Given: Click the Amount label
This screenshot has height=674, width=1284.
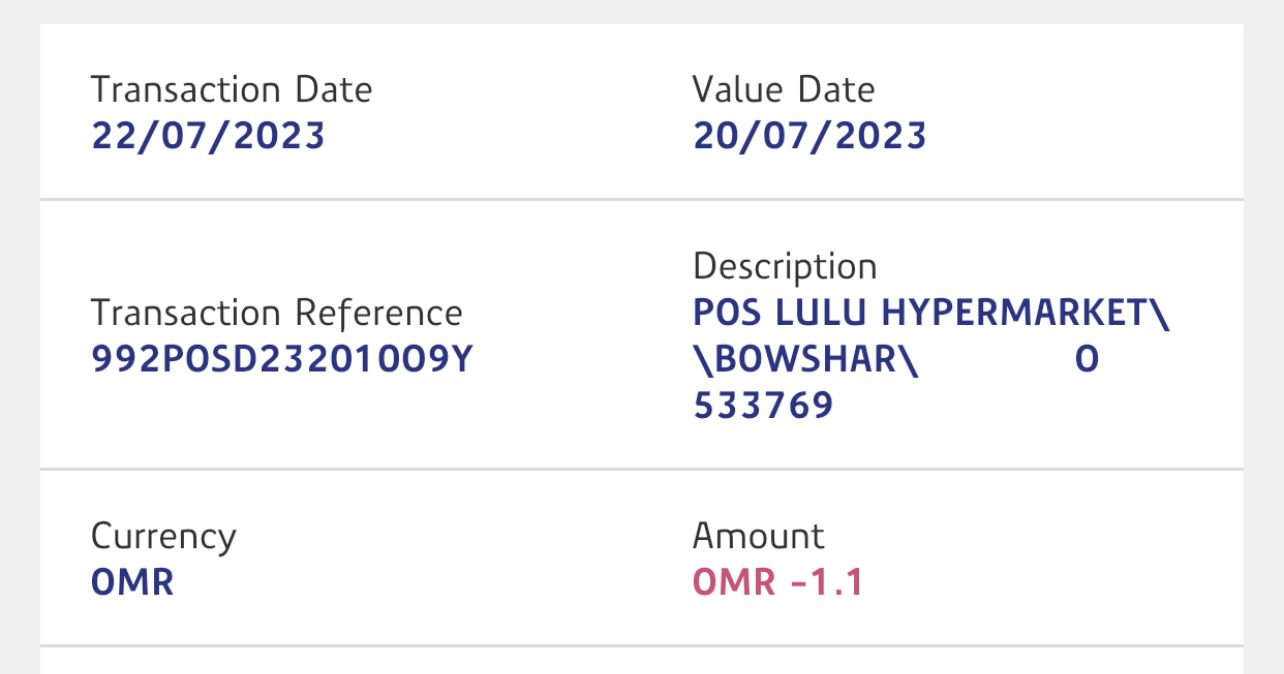Looking at the screenshot, I should pos(758,536).
